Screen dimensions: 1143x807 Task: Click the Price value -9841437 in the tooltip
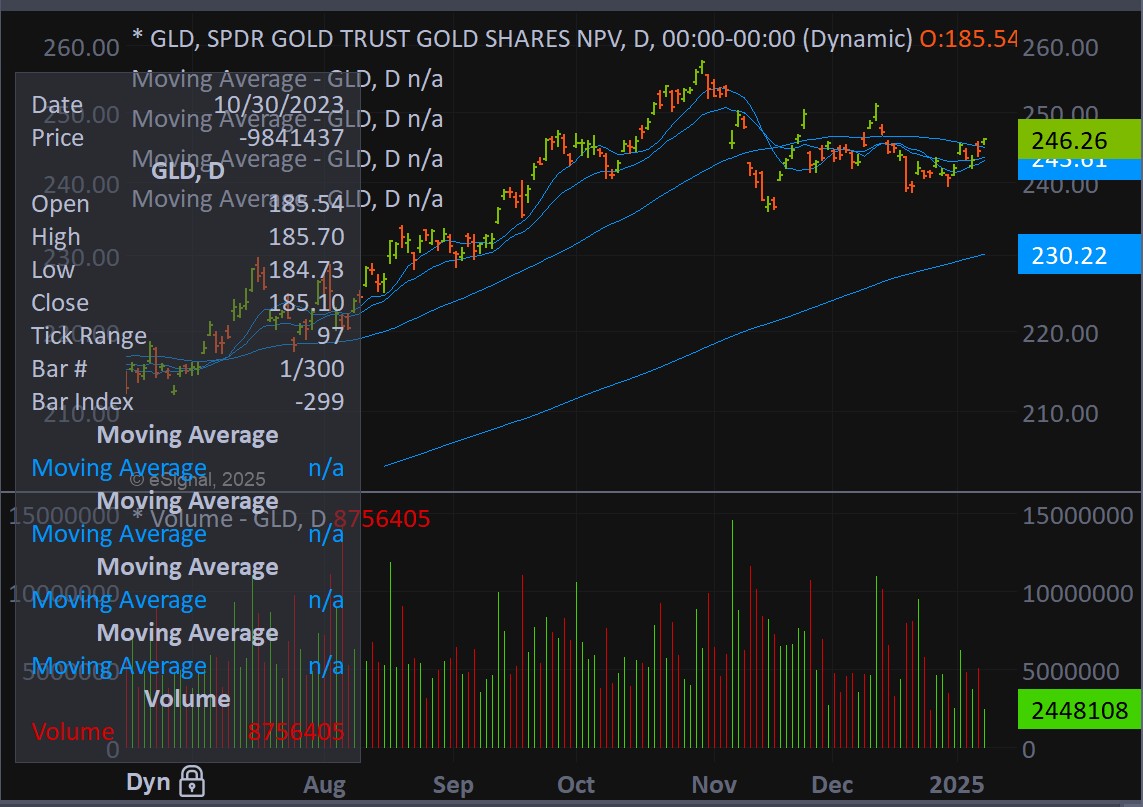coord(291,138)
